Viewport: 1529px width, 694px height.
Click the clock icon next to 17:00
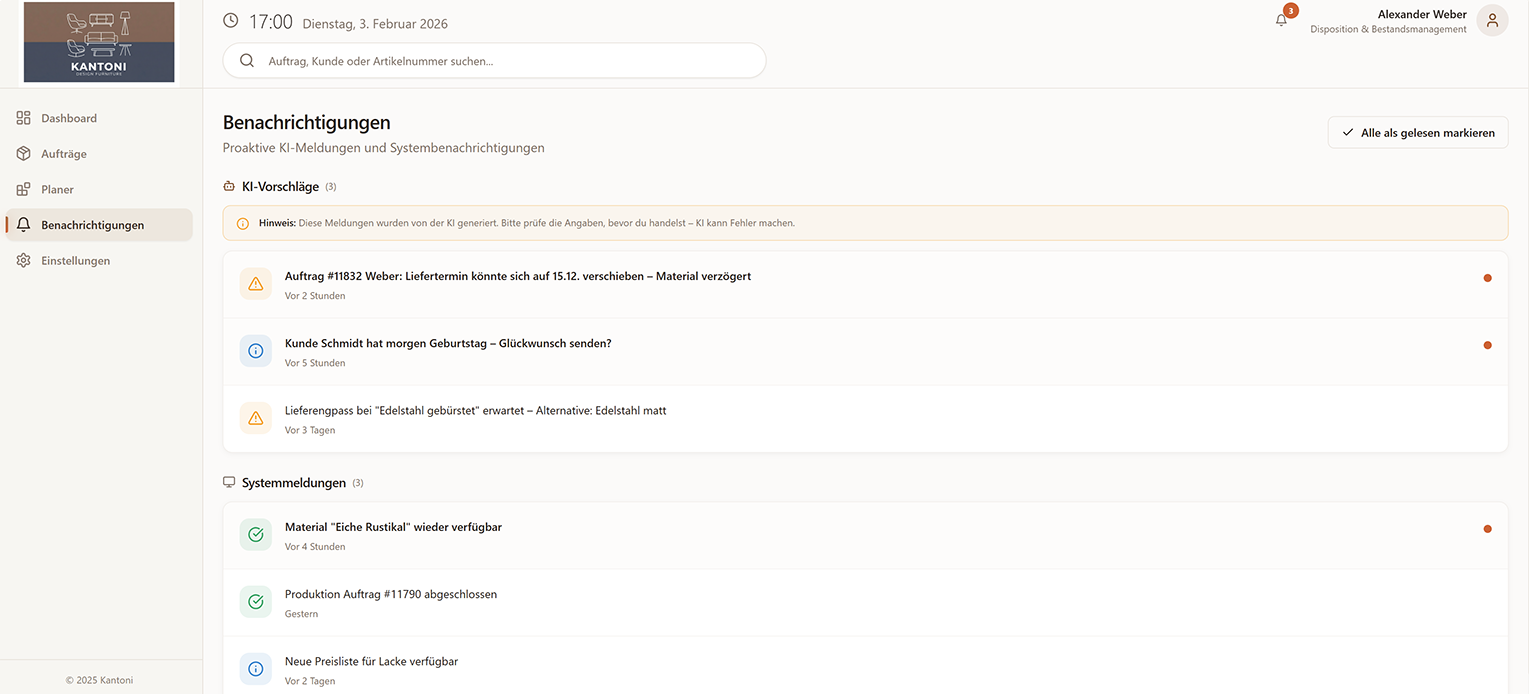231,21
